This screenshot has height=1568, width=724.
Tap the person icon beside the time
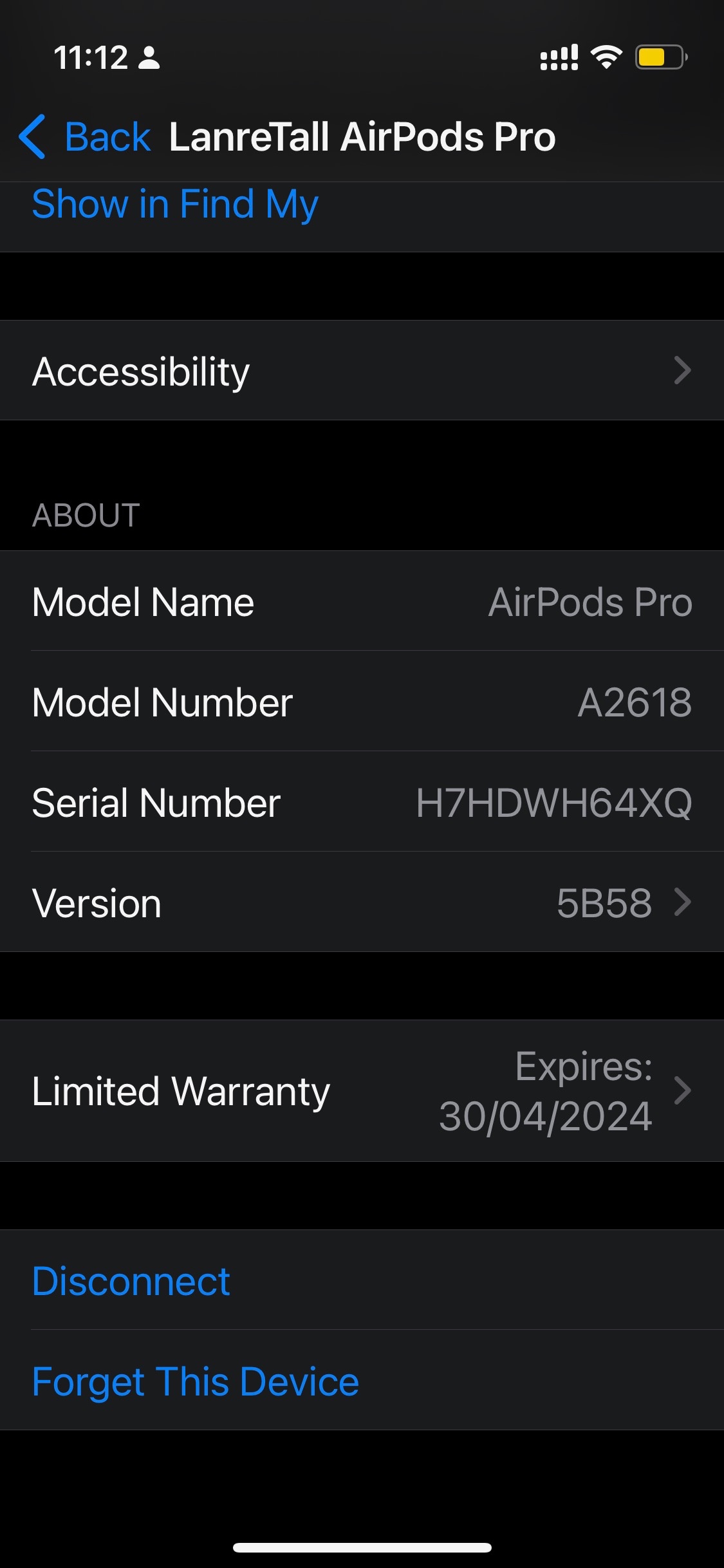click(149, 57)
